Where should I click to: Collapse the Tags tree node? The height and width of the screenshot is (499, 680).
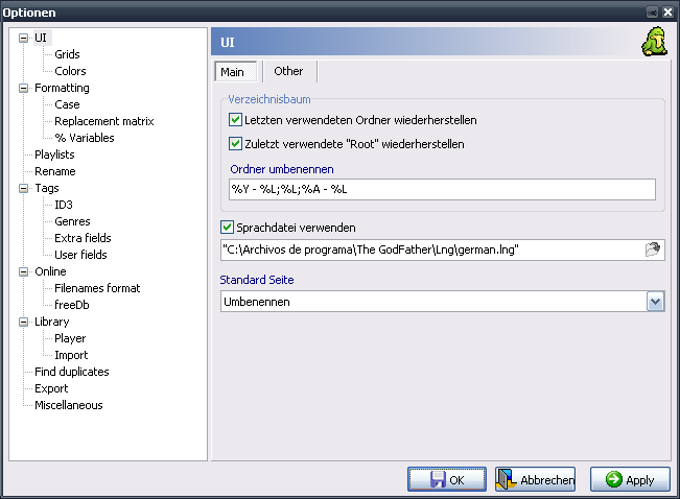pyautogui.click(x=23, y=188)
